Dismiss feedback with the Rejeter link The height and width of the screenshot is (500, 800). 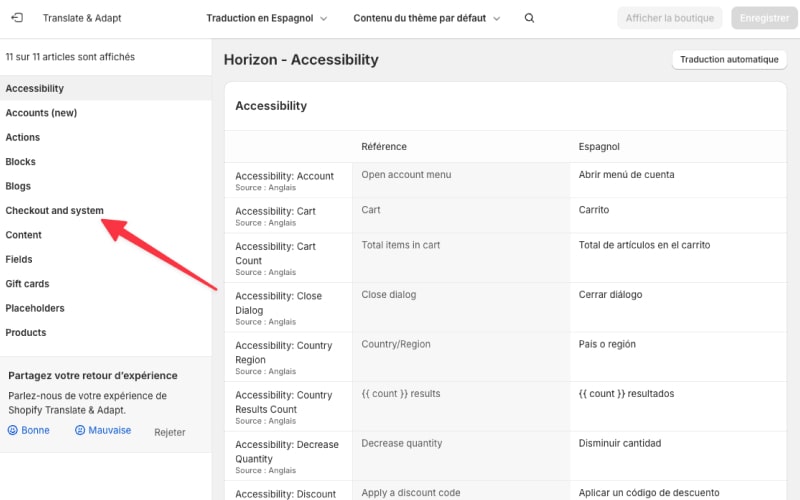[x=169, y=432]
